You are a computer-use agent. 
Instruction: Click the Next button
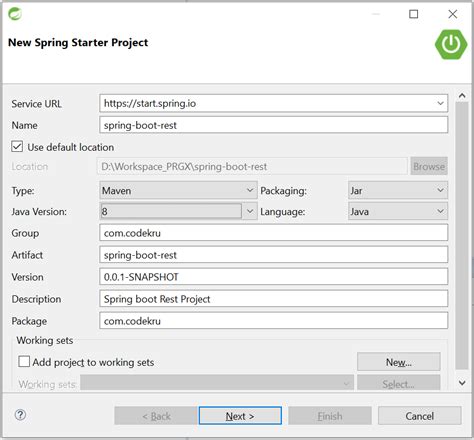pyautogui.click(x=240, y=416)
